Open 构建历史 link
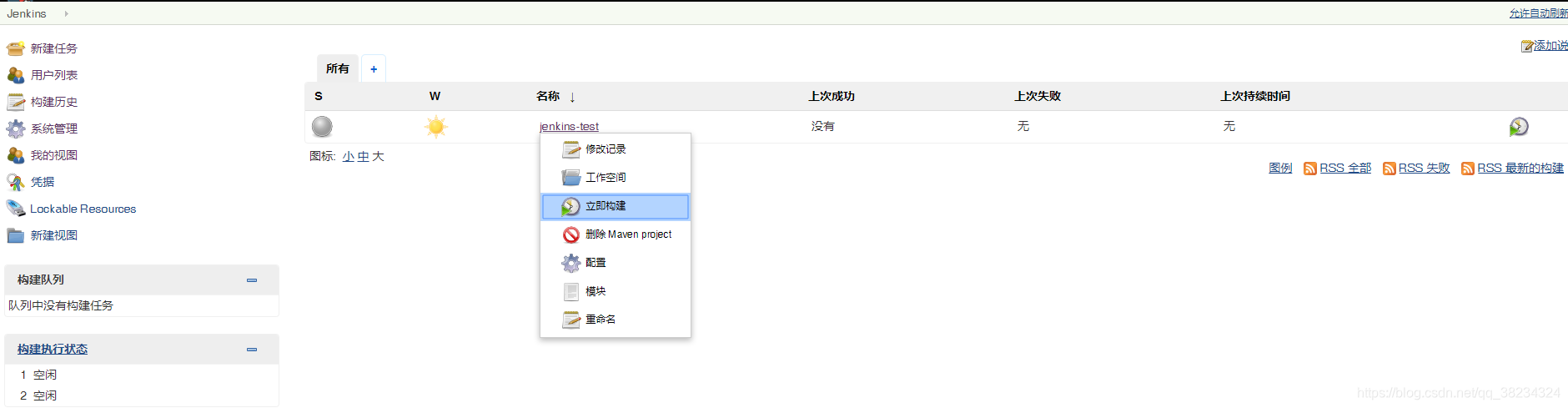Image resolution: width=1568 pixels, height=408 pixels. [54, 102]
